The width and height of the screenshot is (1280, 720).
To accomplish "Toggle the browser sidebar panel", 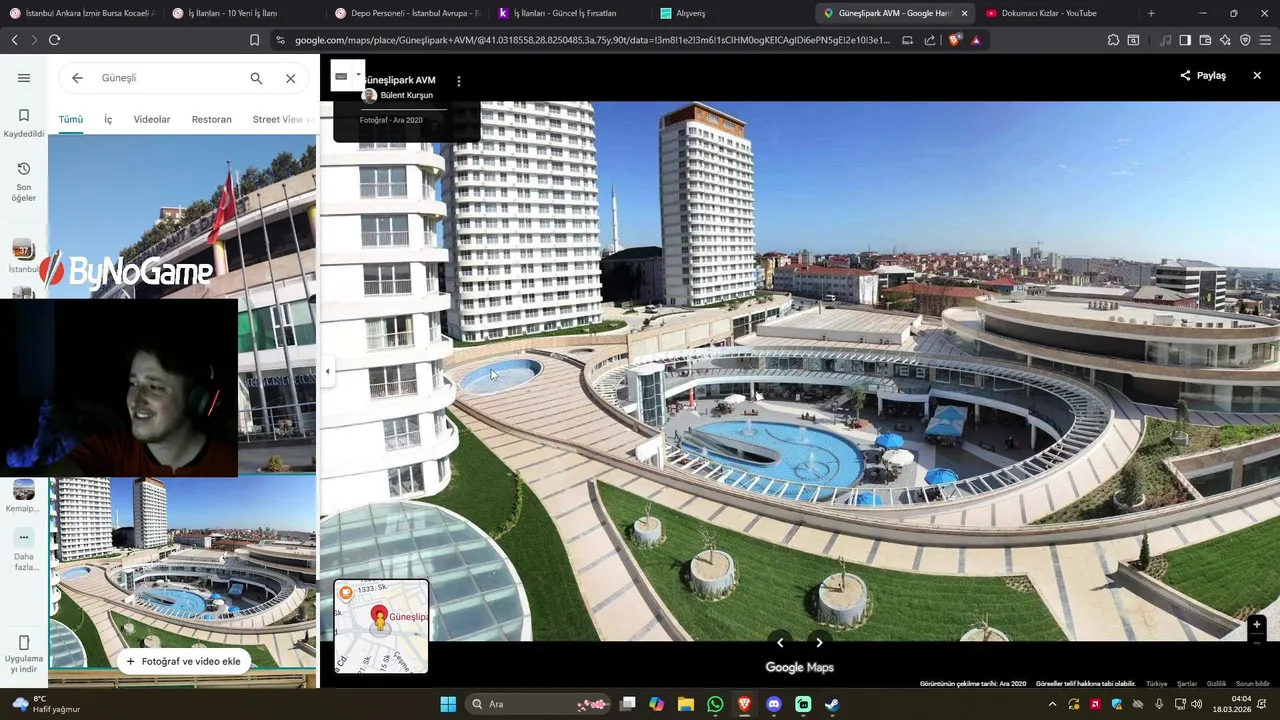I will pyautogui.click(x=1185, y=40).
